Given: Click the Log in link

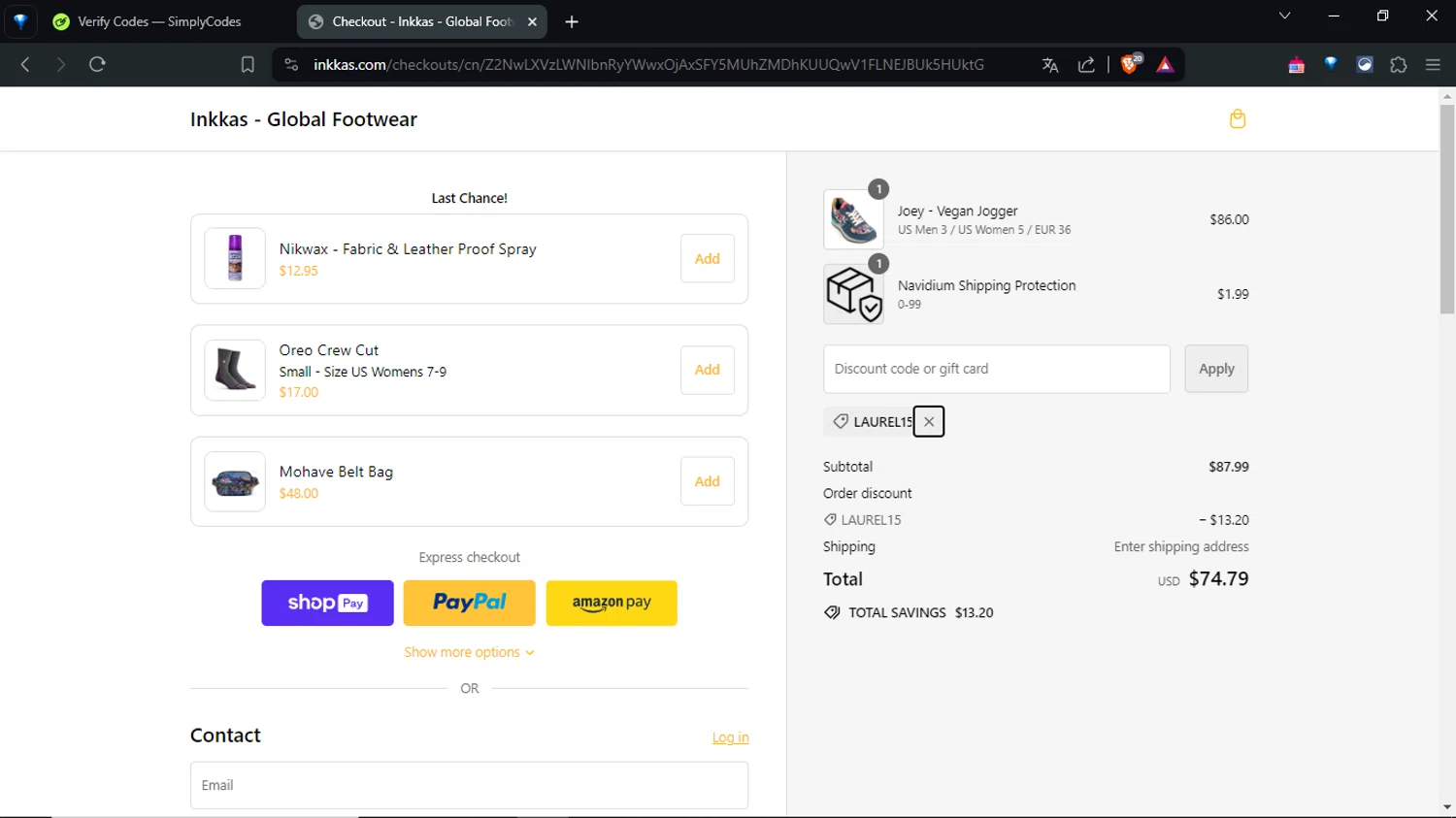Looking at the screenshot, I should pyautogui.click(x=731, y=737).
